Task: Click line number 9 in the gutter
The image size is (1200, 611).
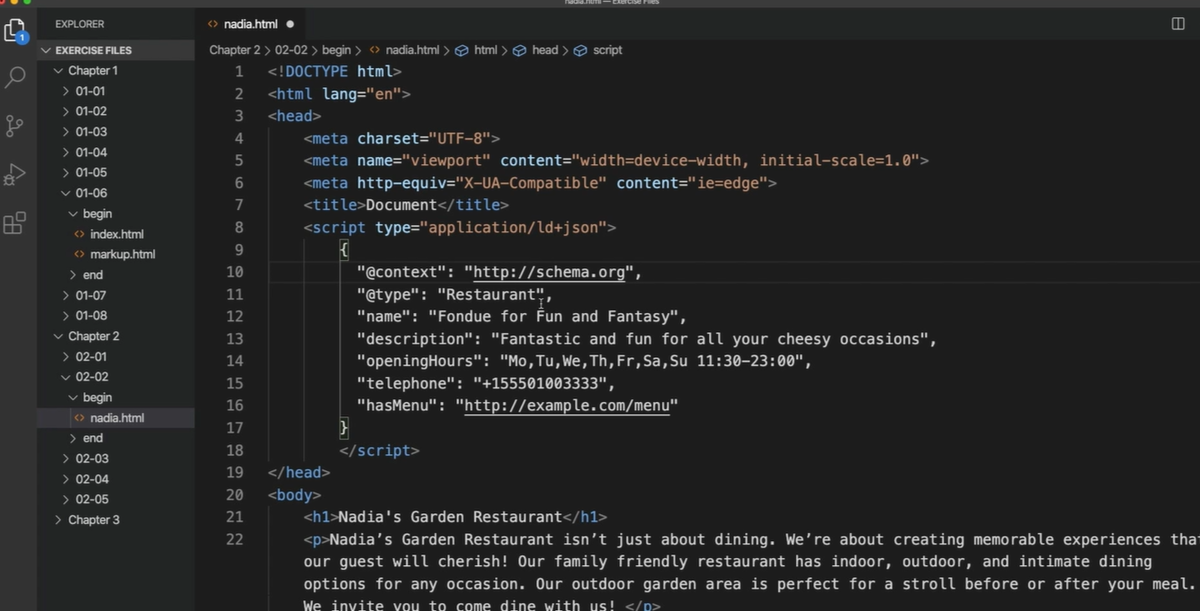Action: 237,249
